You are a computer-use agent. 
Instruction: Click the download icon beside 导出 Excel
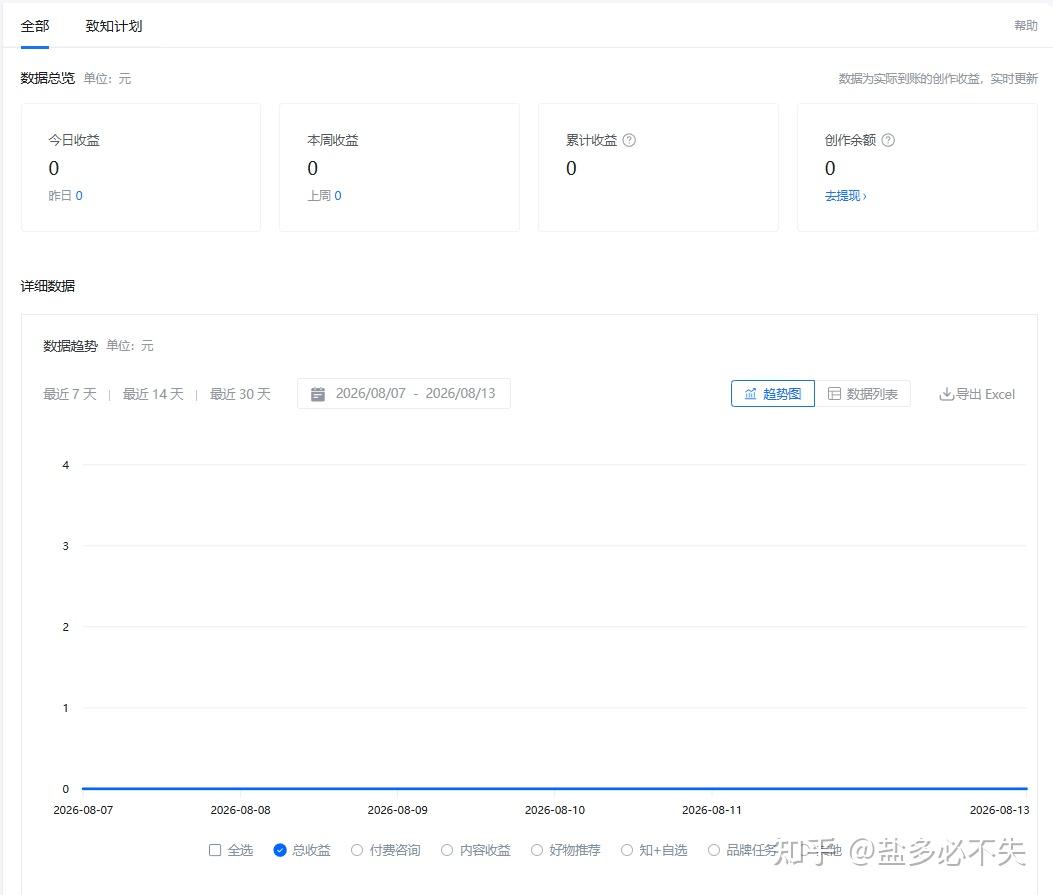pyautogui.click(x=946, y=394)
